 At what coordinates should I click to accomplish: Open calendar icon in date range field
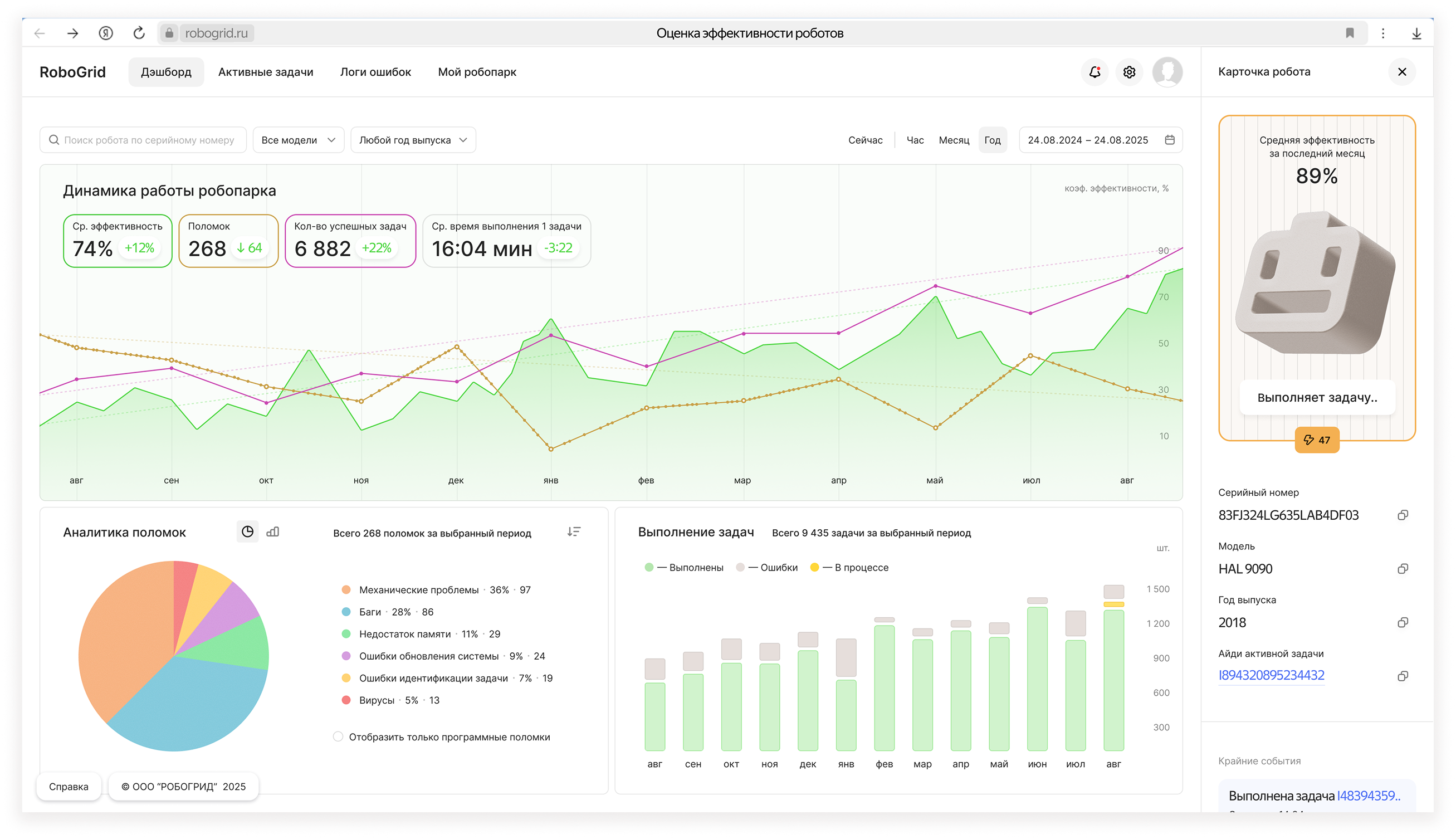click(1170, 140)
